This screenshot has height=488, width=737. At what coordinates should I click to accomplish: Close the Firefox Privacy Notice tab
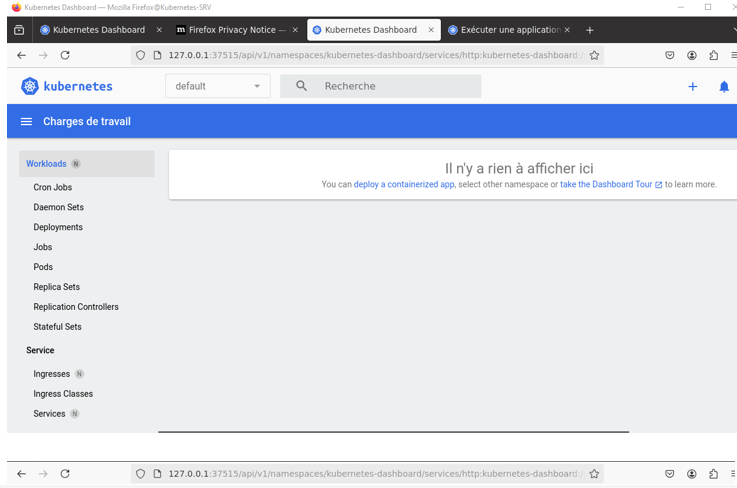pos(295,30)
